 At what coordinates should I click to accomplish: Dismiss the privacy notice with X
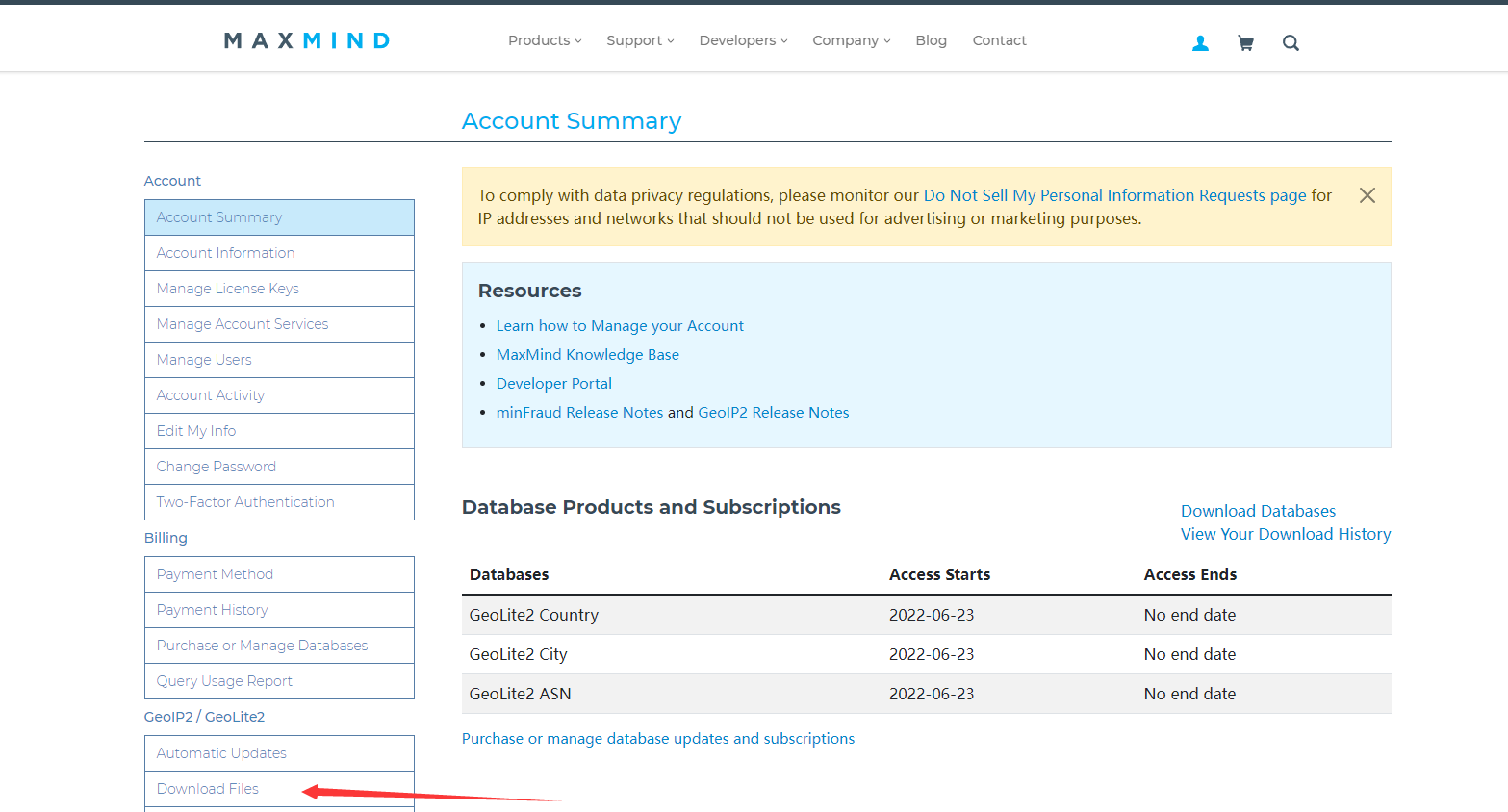tap(1367, 195)
